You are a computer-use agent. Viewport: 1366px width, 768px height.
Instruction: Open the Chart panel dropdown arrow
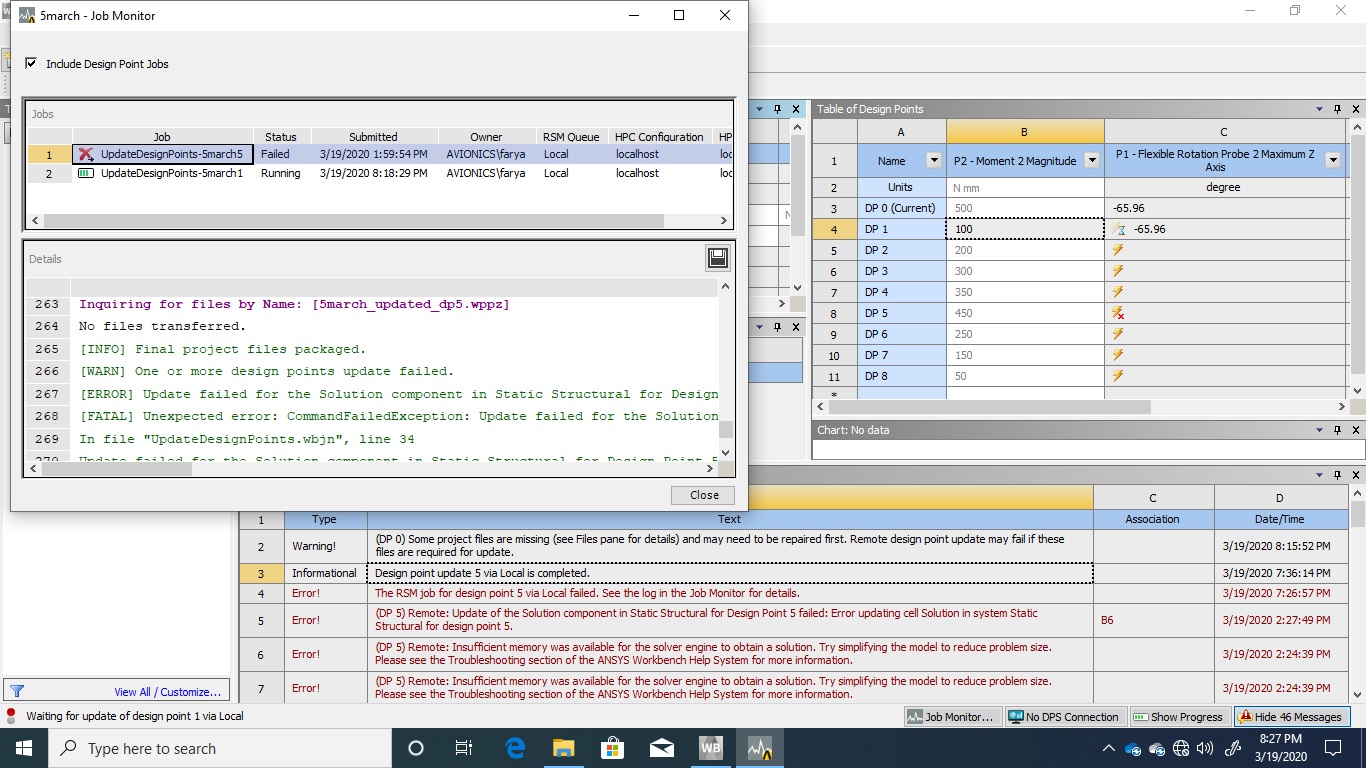click(1320, 430)
